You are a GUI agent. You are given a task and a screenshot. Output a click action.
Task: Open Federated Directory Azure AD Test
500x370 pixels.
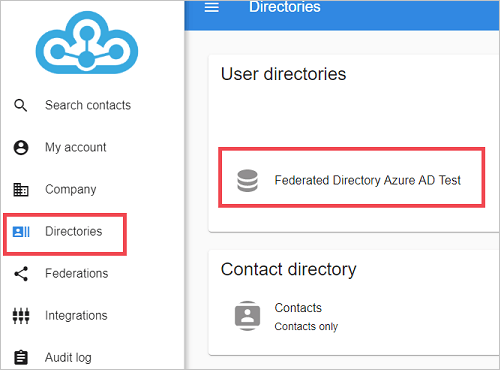[x=368, y=180]
